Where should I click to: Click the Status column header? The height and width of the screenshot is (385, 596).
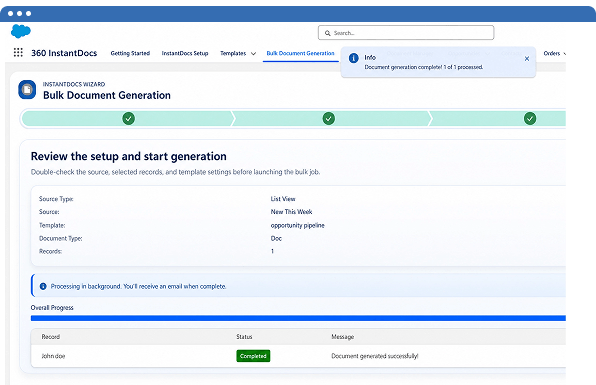point(244,337)
